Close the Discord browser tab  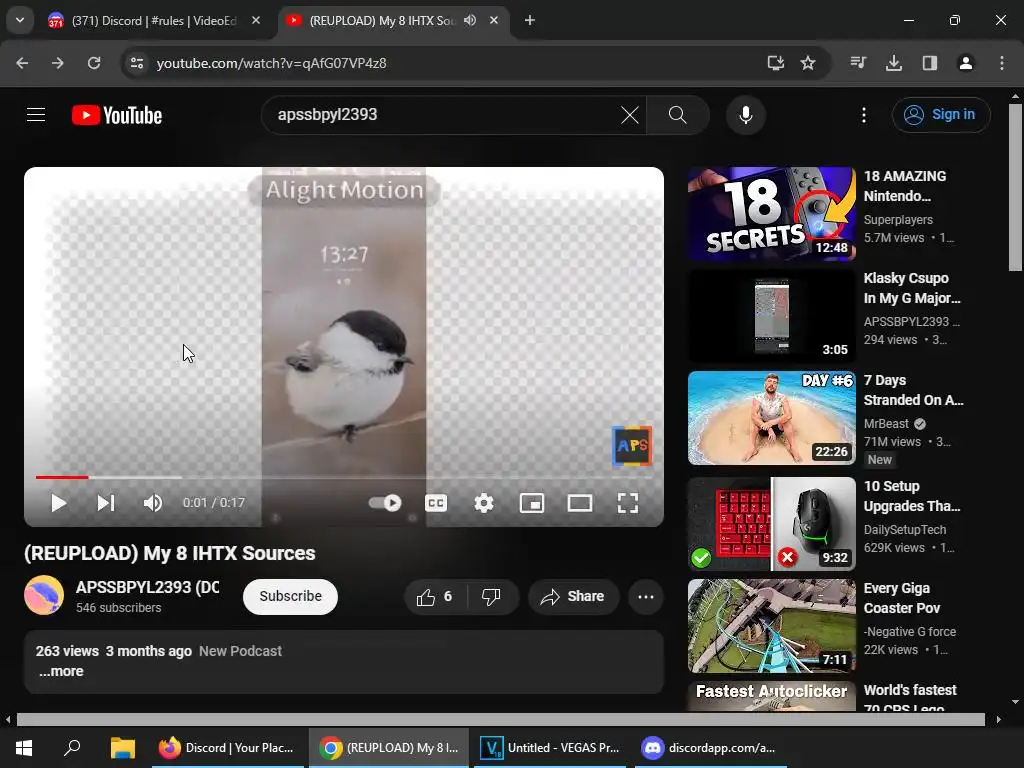(x=256, y=21)
